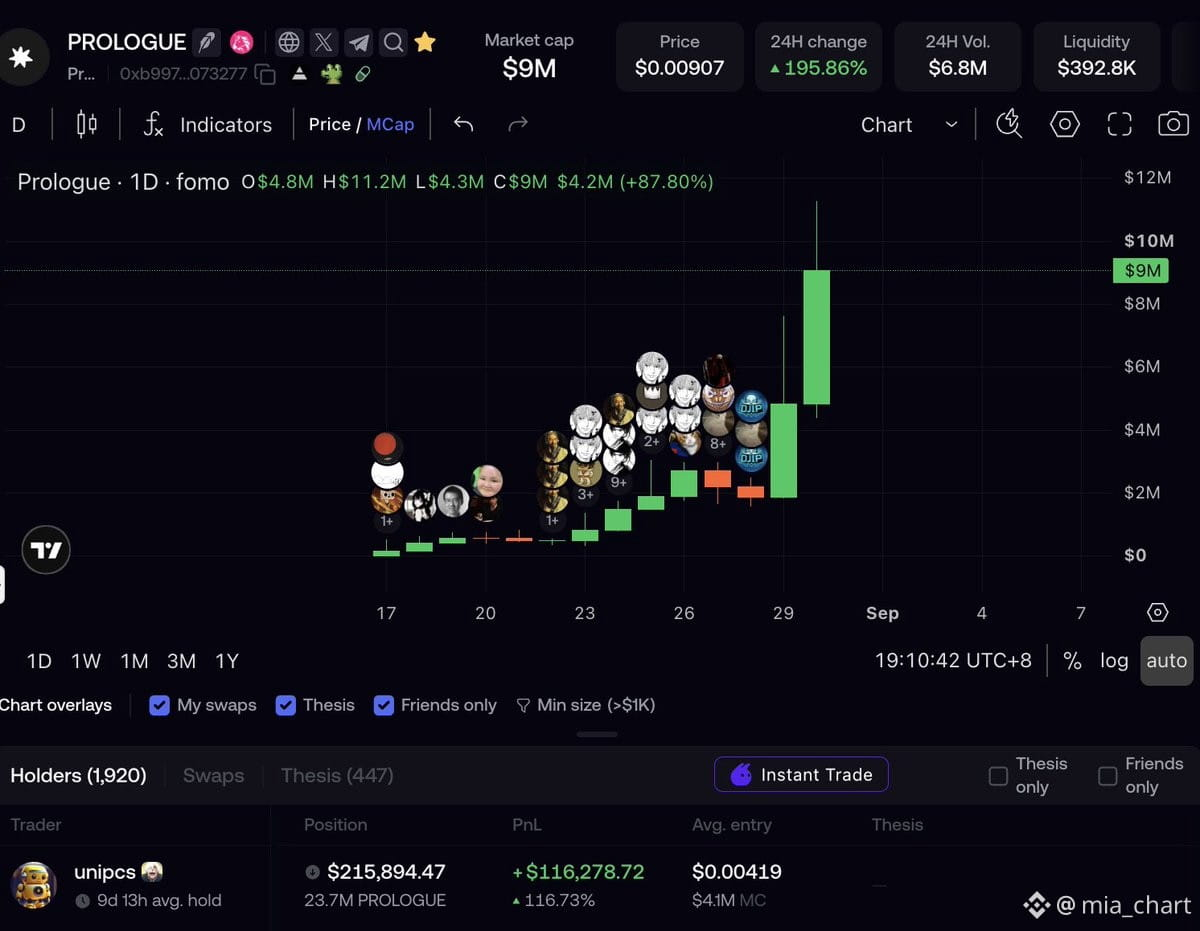Click the red circle trader marker on Aug 17

coord(387,446)
